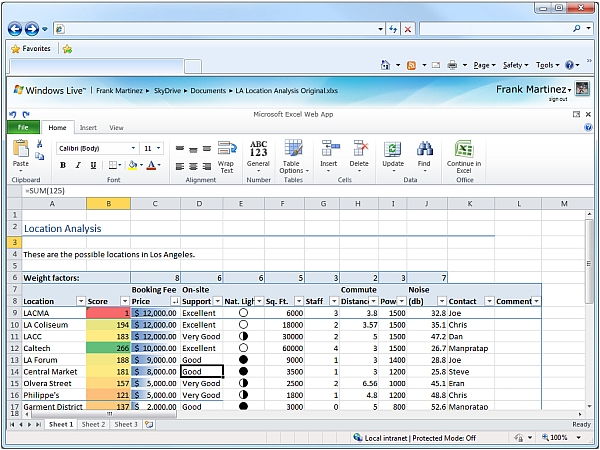
Task: Click the browser Forward button
Action: coord(32,29)
